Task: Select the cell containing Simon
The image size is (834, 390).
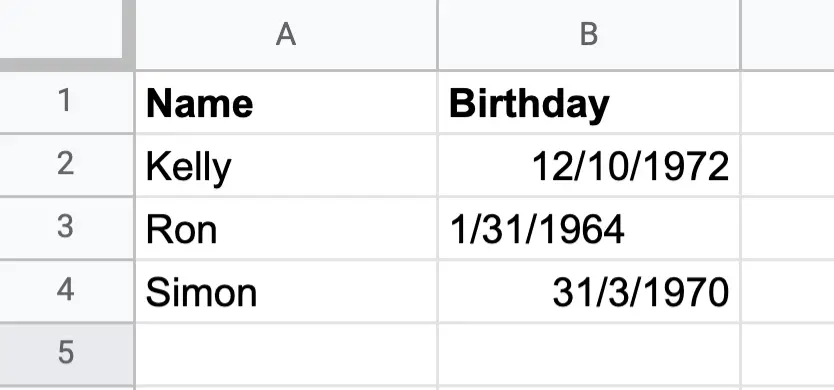Action: click(286, 291)
